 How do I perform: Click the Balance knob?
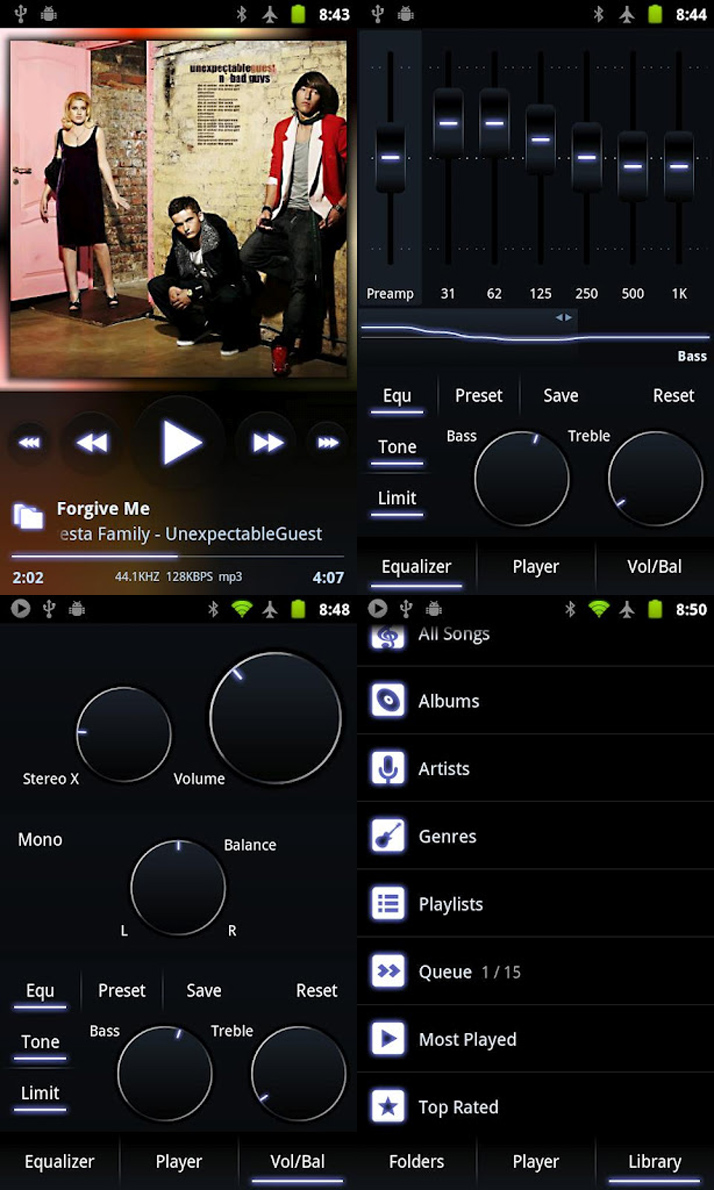178,887
